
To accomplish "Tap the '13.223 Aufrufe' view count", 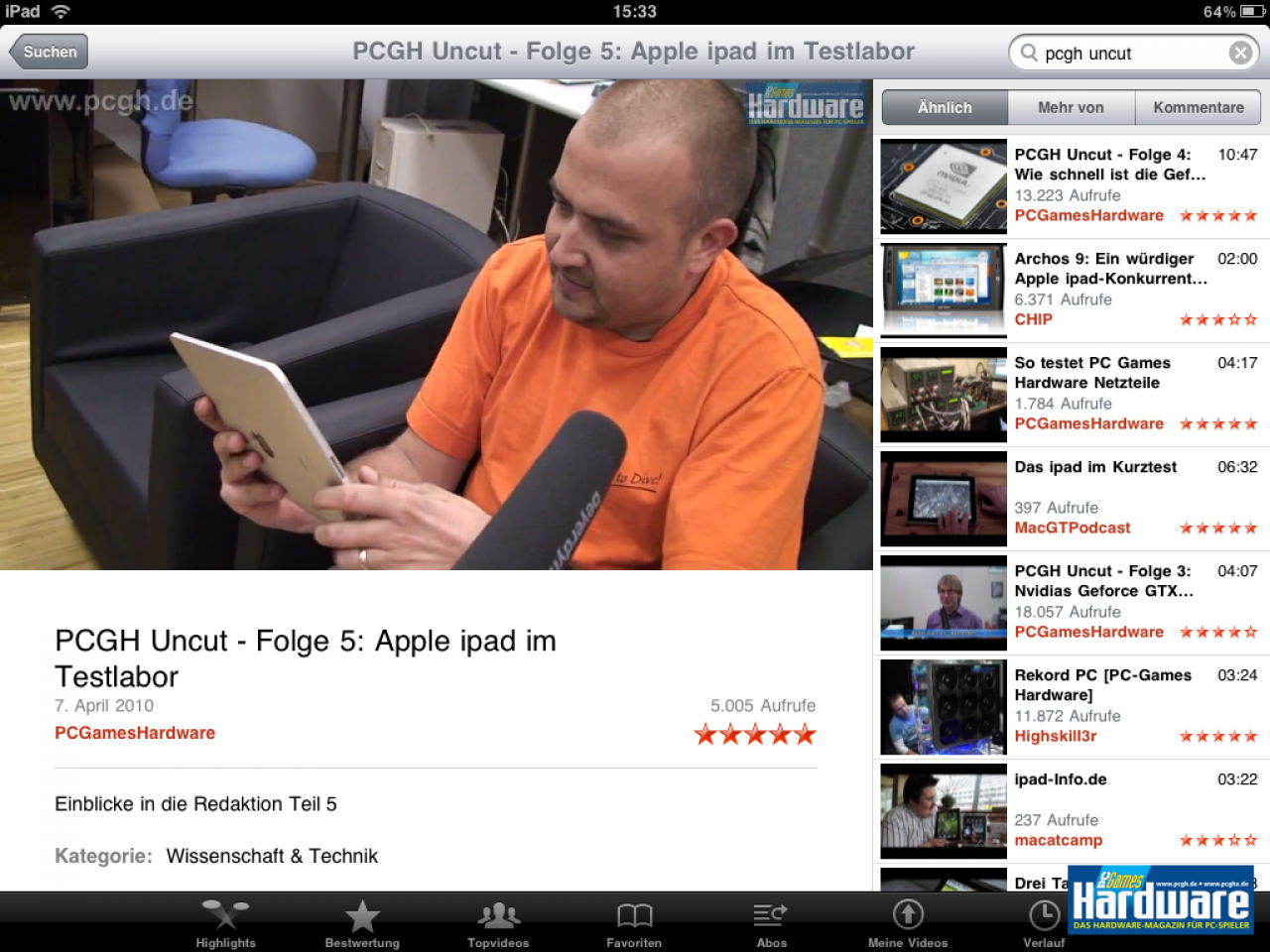I will [1068, 195].
